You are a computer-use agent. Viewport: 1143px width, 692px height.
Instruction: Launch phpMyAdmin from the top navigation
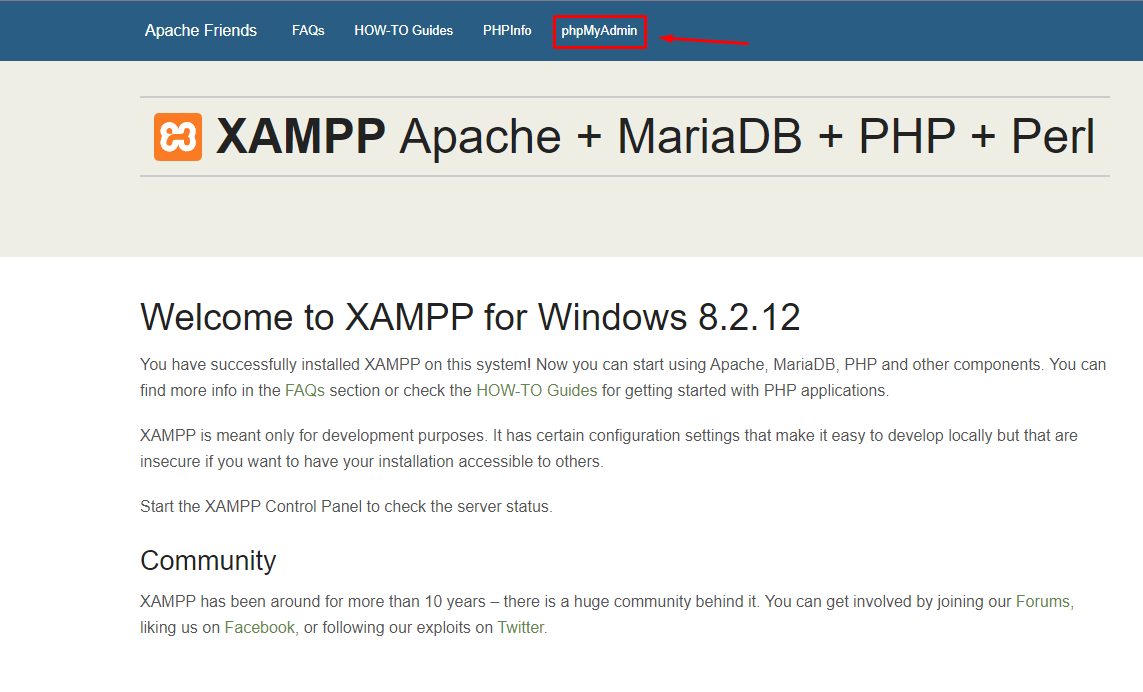599,31
